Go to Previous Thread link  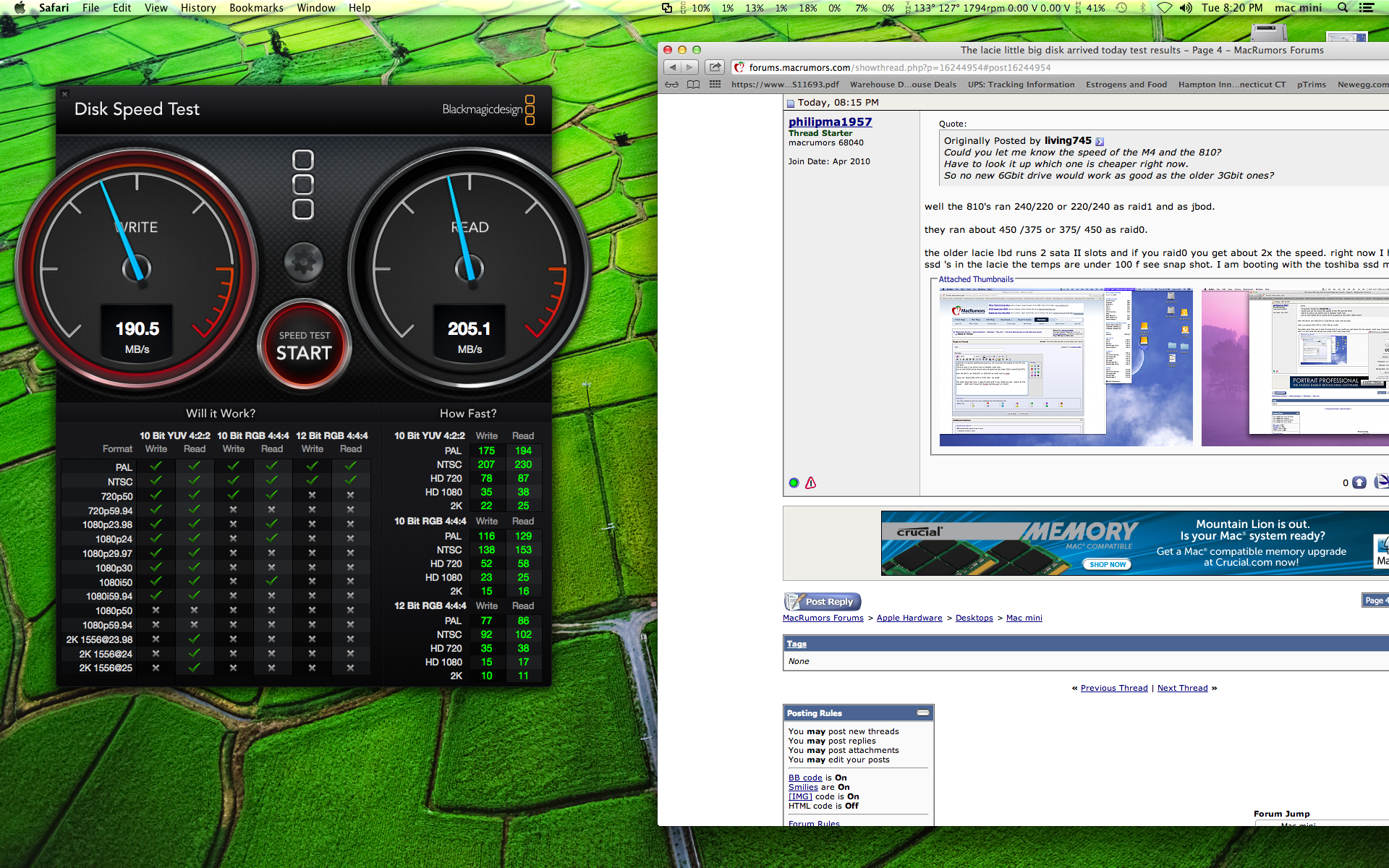[1114, 688]
